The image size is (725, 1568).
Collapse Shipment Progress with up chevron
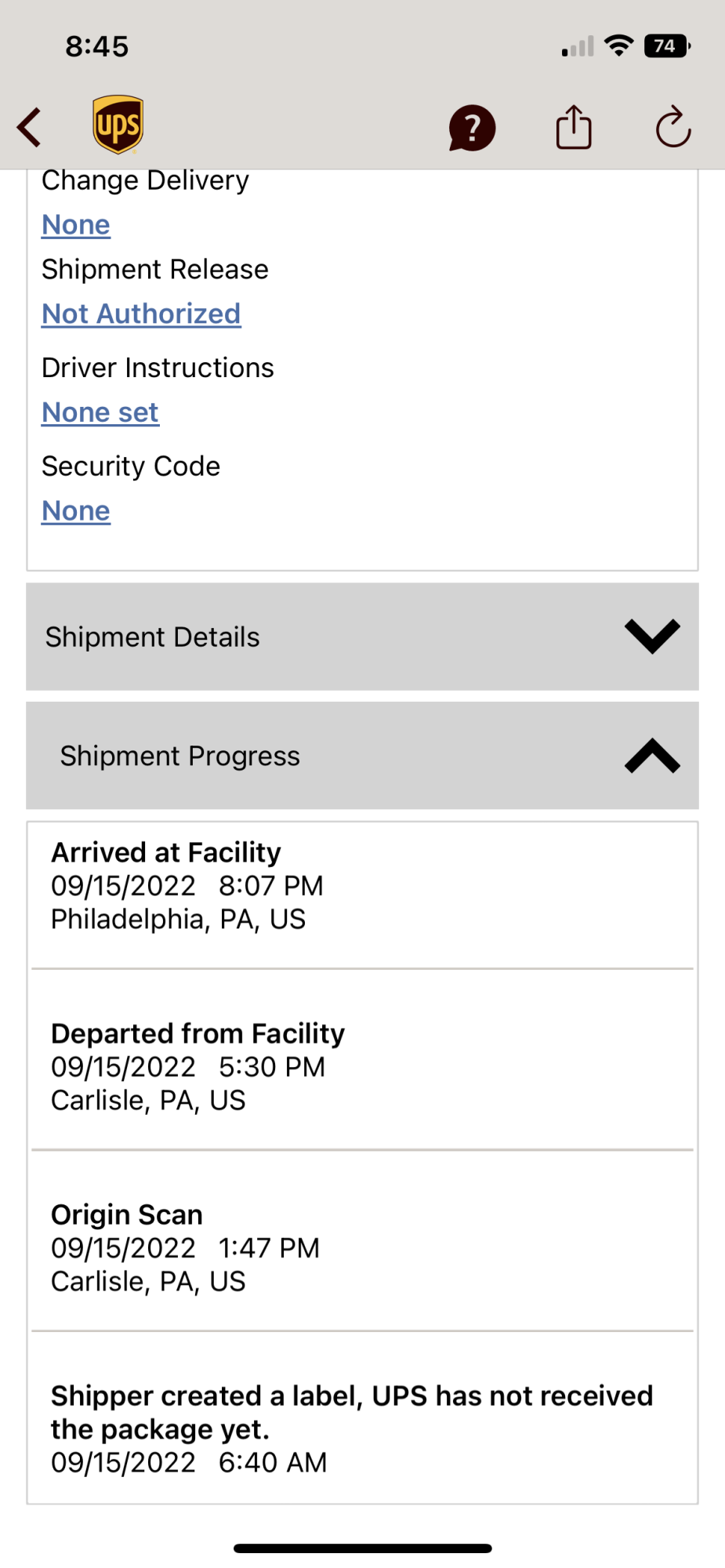click(x=652, y=756)
